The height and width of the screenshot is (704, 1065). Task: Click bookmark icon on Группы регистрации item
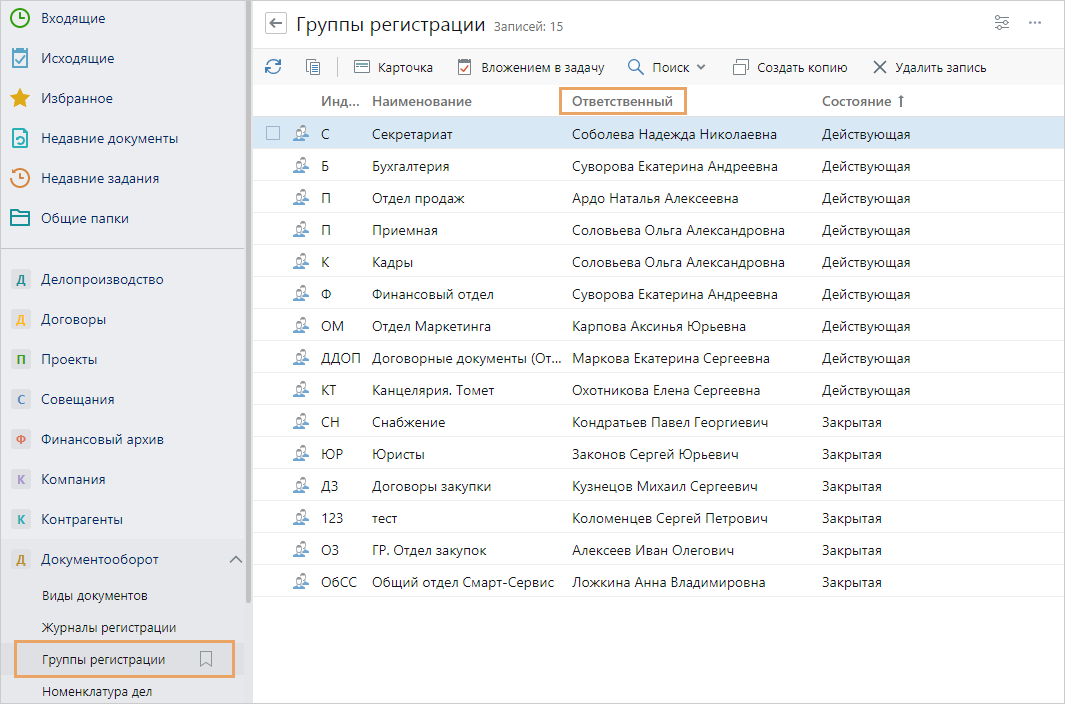coord(206,659)
